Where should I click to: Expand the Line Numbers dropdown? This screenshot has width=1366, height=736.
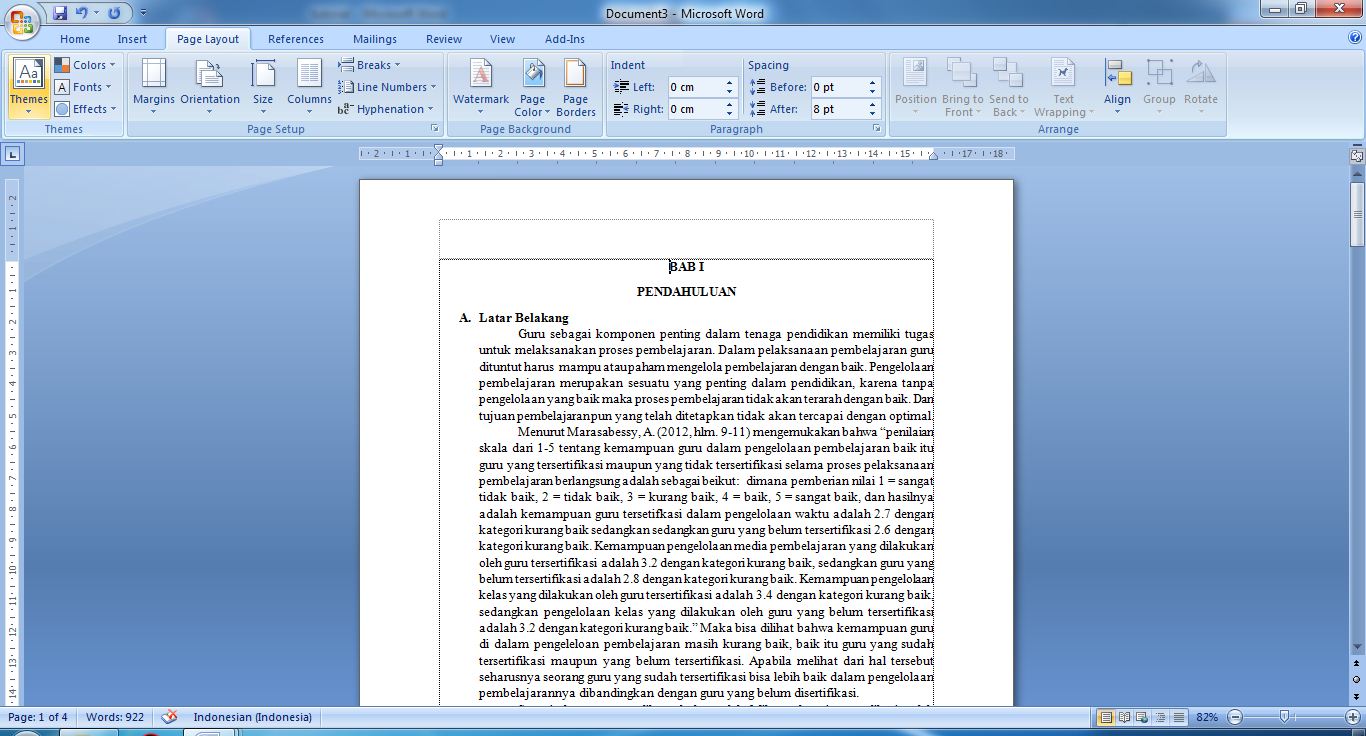click(x=387, y=87)
